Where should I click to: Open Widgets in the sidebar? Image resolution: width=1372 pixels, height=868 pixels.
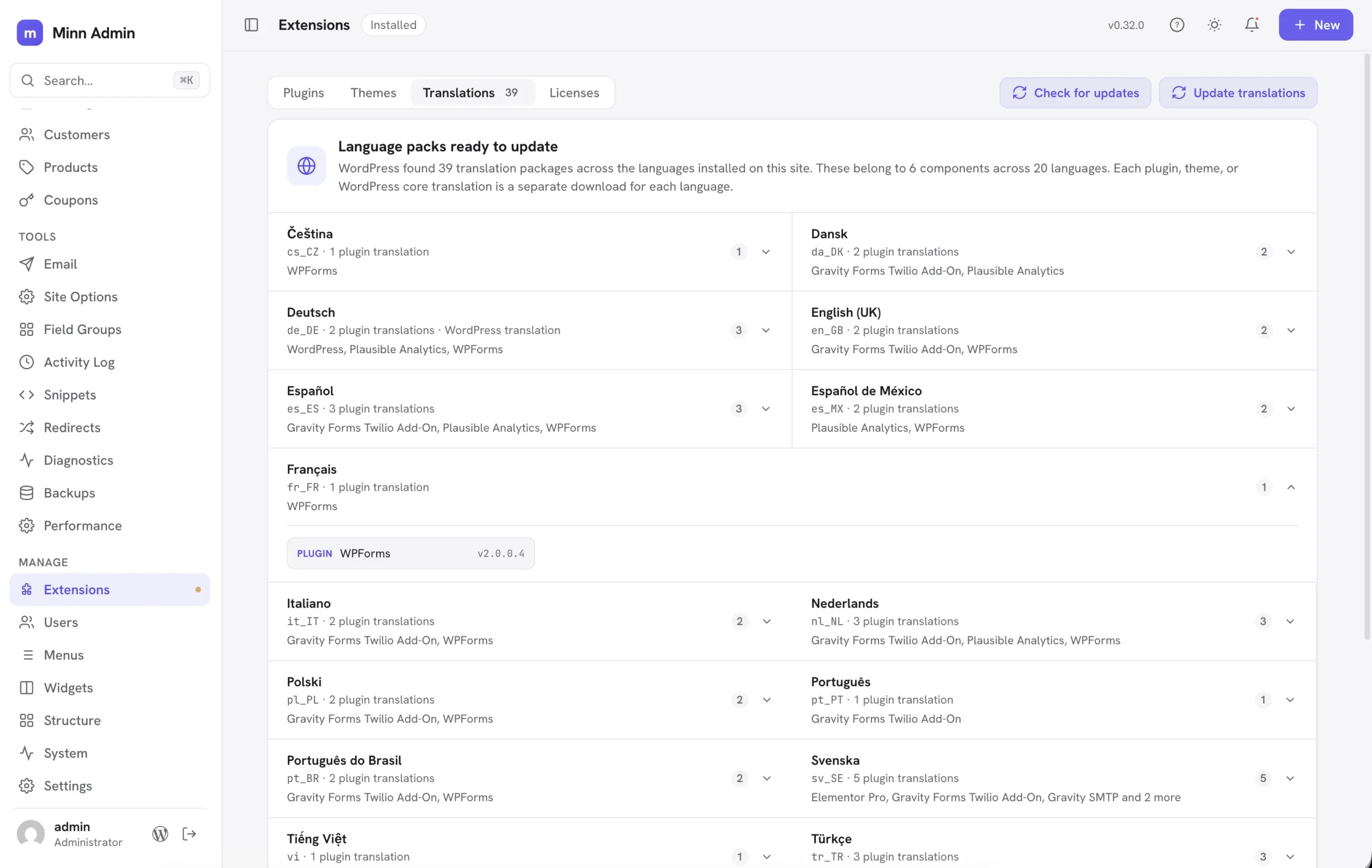109,688
